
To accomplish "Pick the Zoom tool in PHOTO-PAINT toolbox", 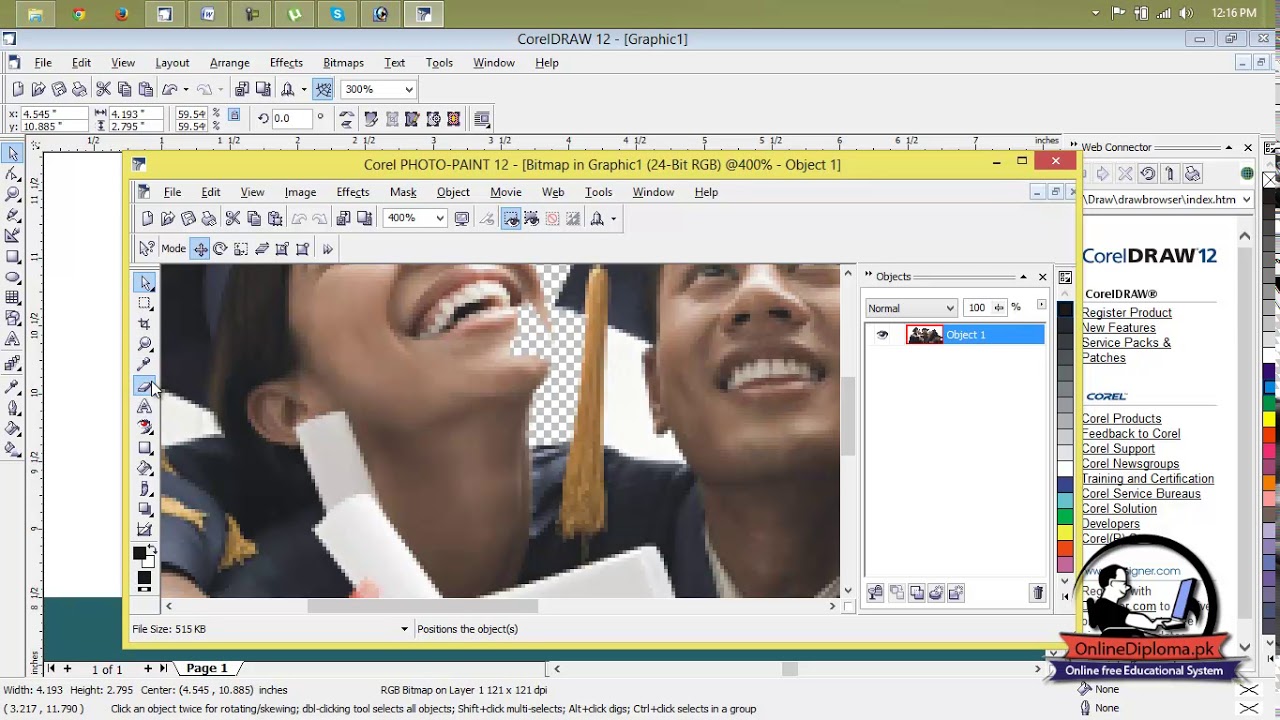I will coord(145,344).
